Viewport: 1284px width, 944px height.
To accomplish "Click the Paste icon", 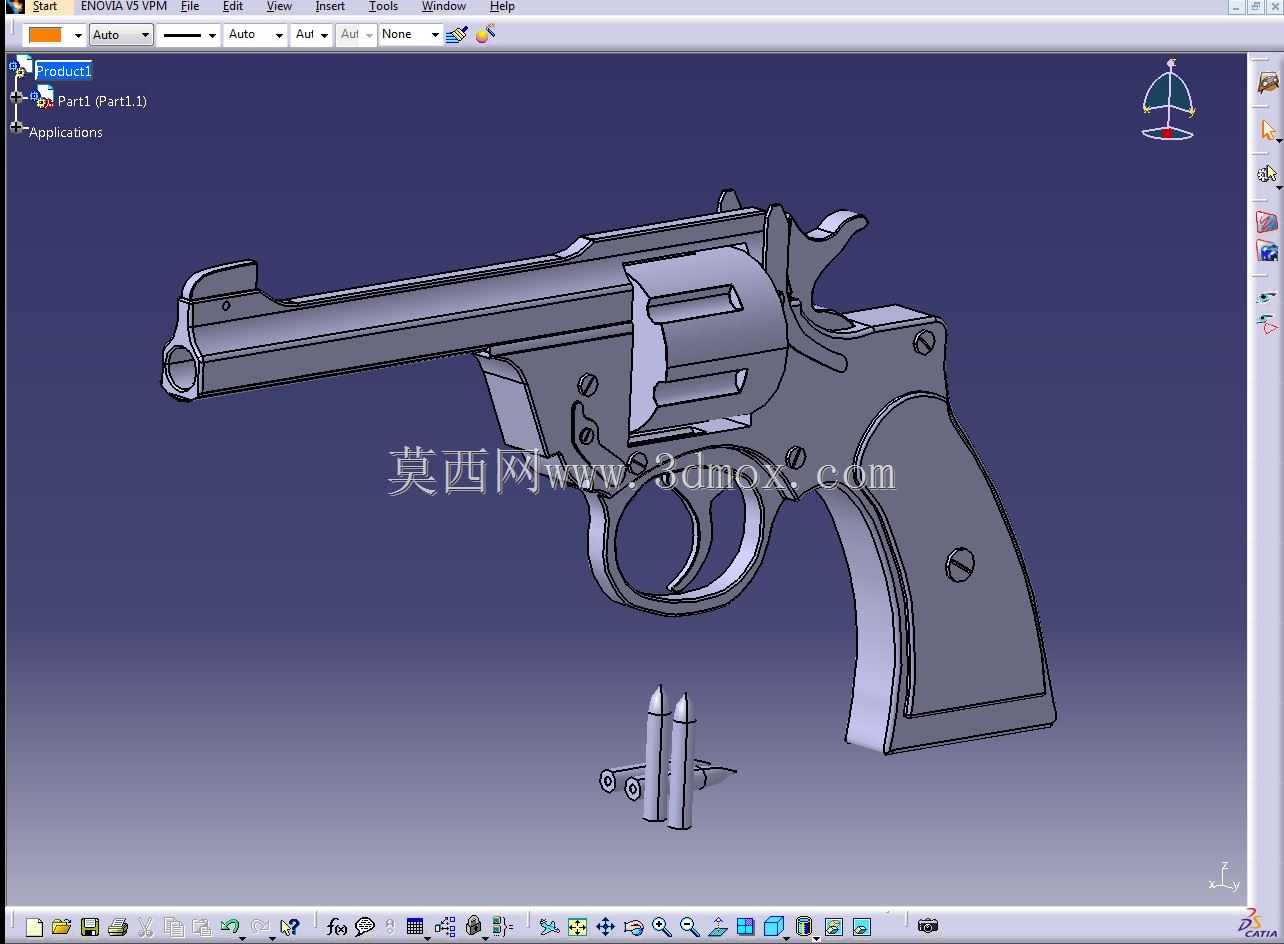I will point(201,927).
